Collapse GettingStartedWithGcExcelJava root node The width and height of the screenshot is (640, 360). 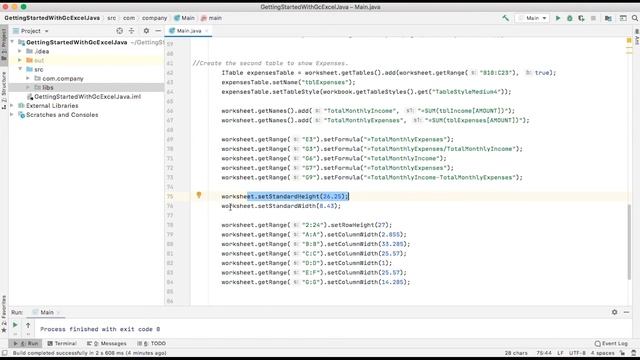point(12,42)
